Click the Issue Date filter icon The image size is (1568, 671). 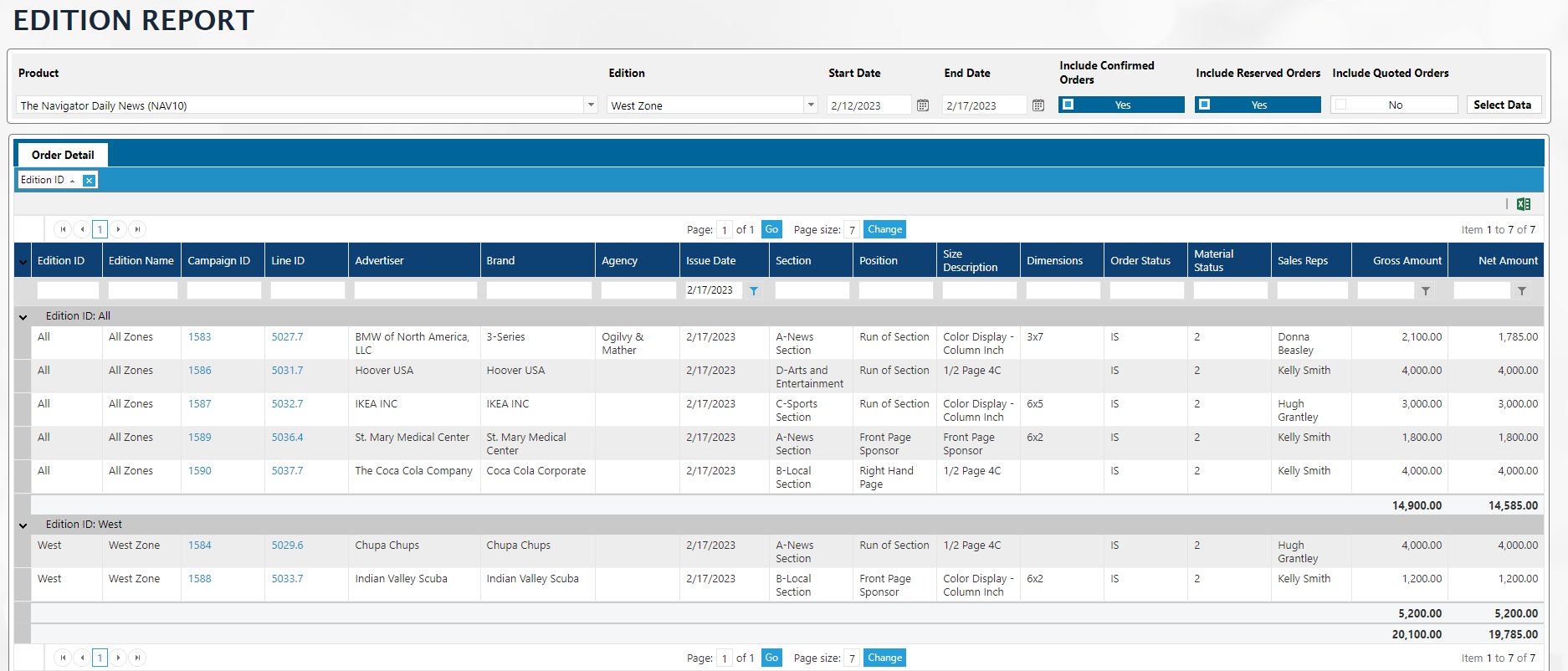tap(754, 291)
